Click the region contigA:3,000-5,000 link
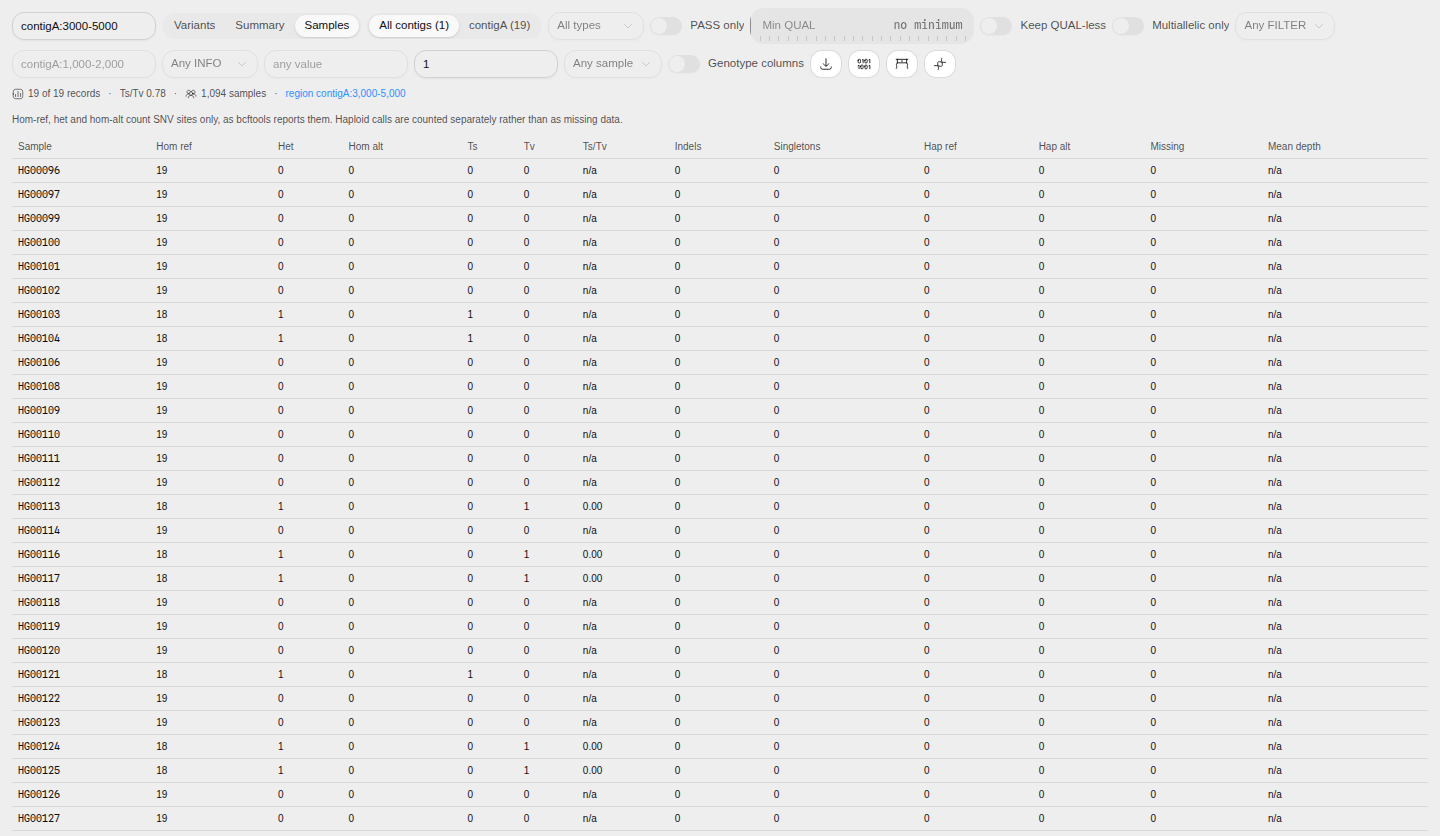 coord(345,94)
